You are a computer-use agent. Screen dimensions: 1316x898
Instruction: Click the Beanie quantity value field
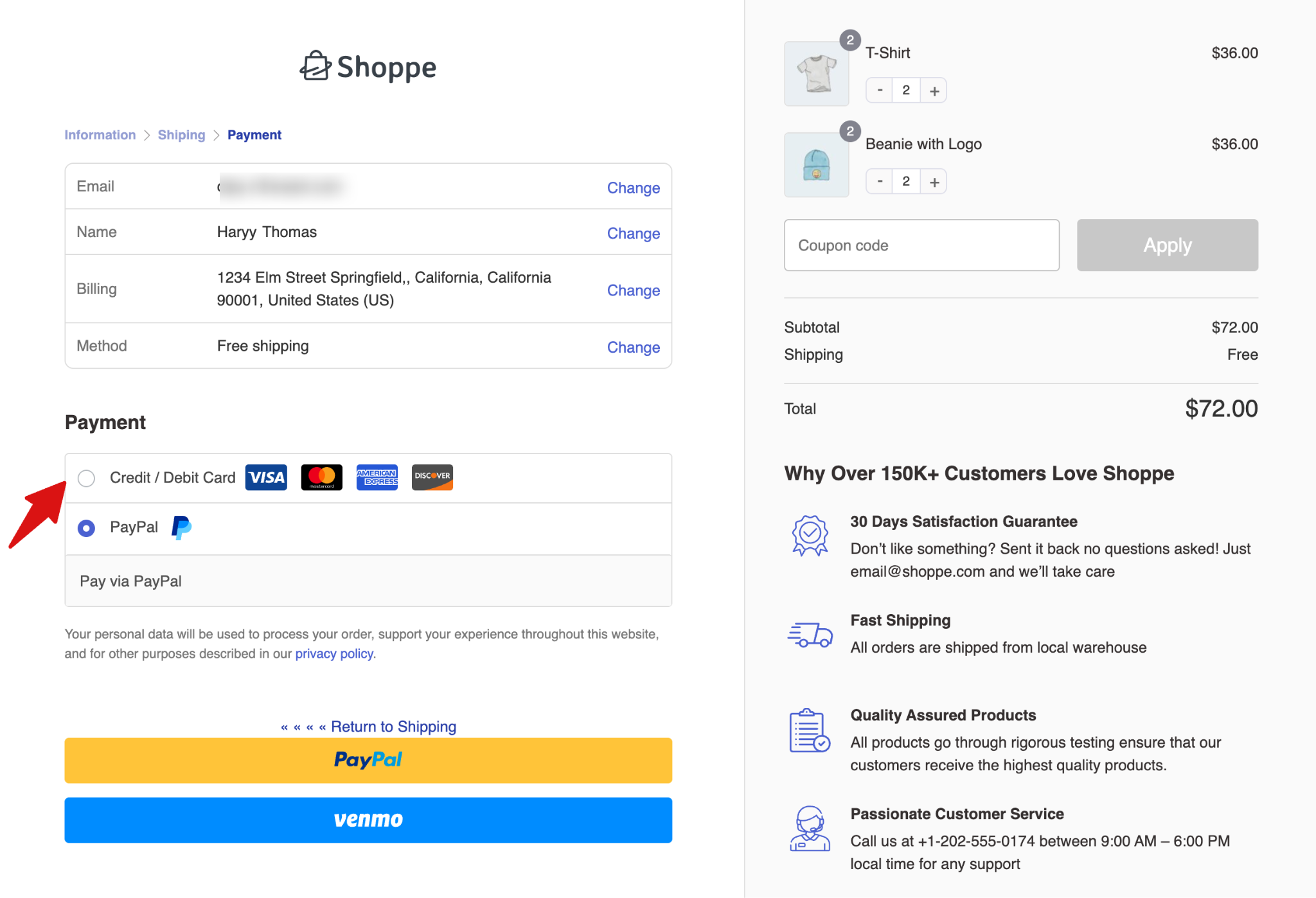coord(906,182)
